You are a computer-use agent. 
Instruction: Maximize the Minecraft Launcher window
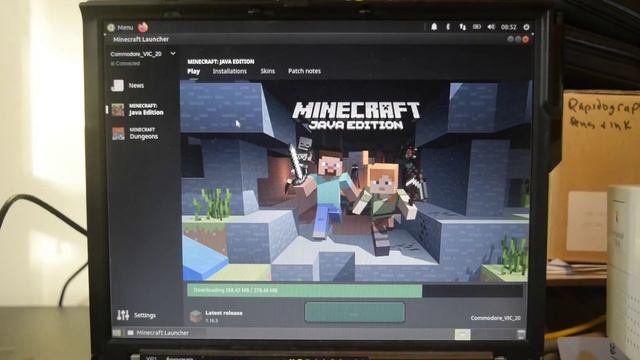tap(518, 39)
